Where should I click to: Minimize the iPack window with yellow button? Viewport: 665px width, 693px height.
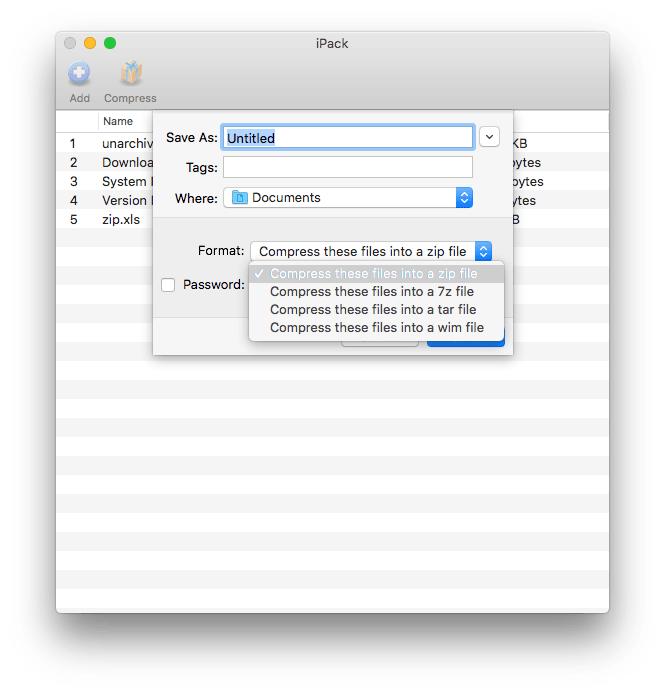pos(90,43)
